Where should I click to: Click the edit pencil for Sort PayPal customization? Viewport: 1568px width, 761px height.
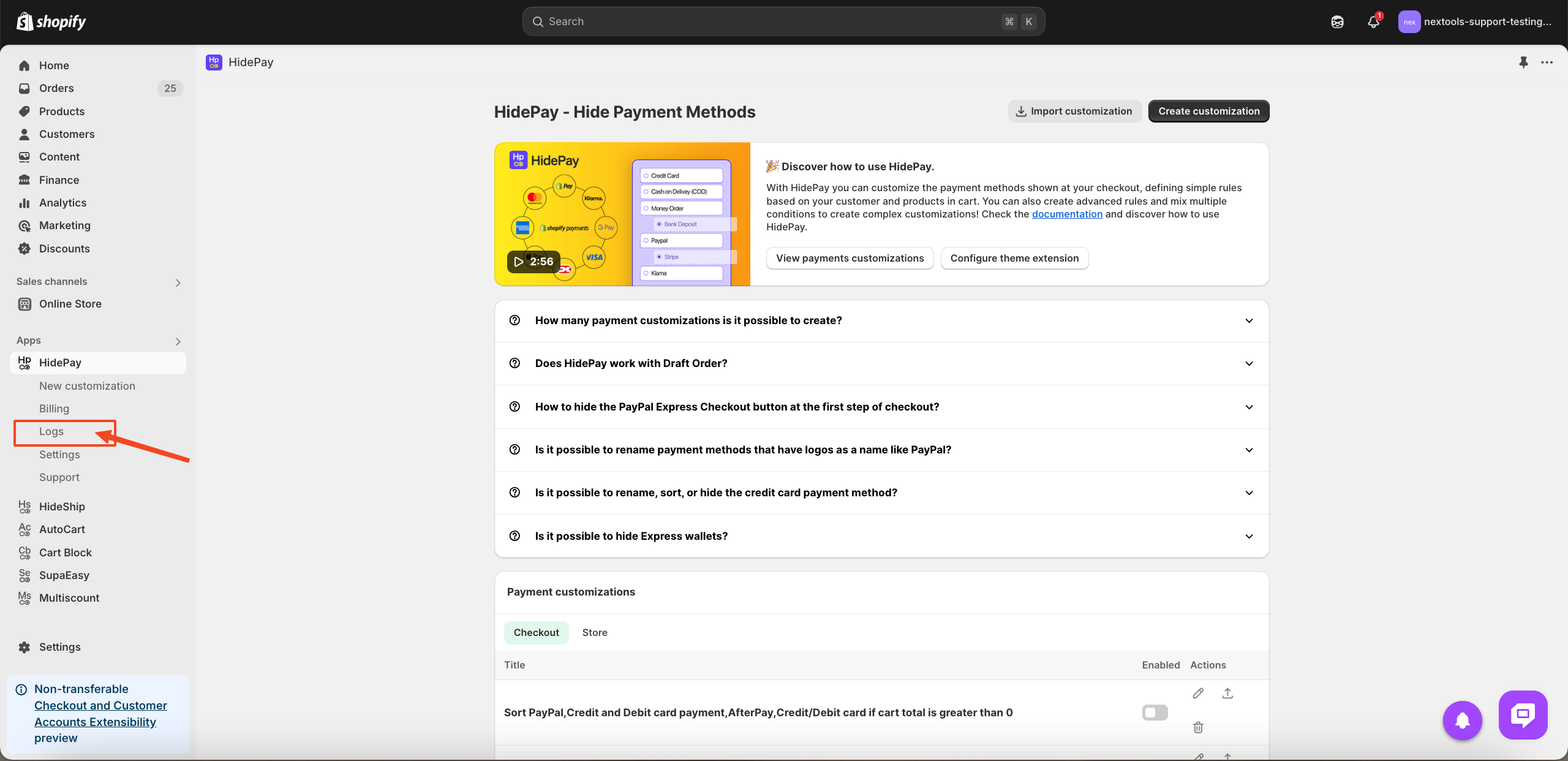1198,693
